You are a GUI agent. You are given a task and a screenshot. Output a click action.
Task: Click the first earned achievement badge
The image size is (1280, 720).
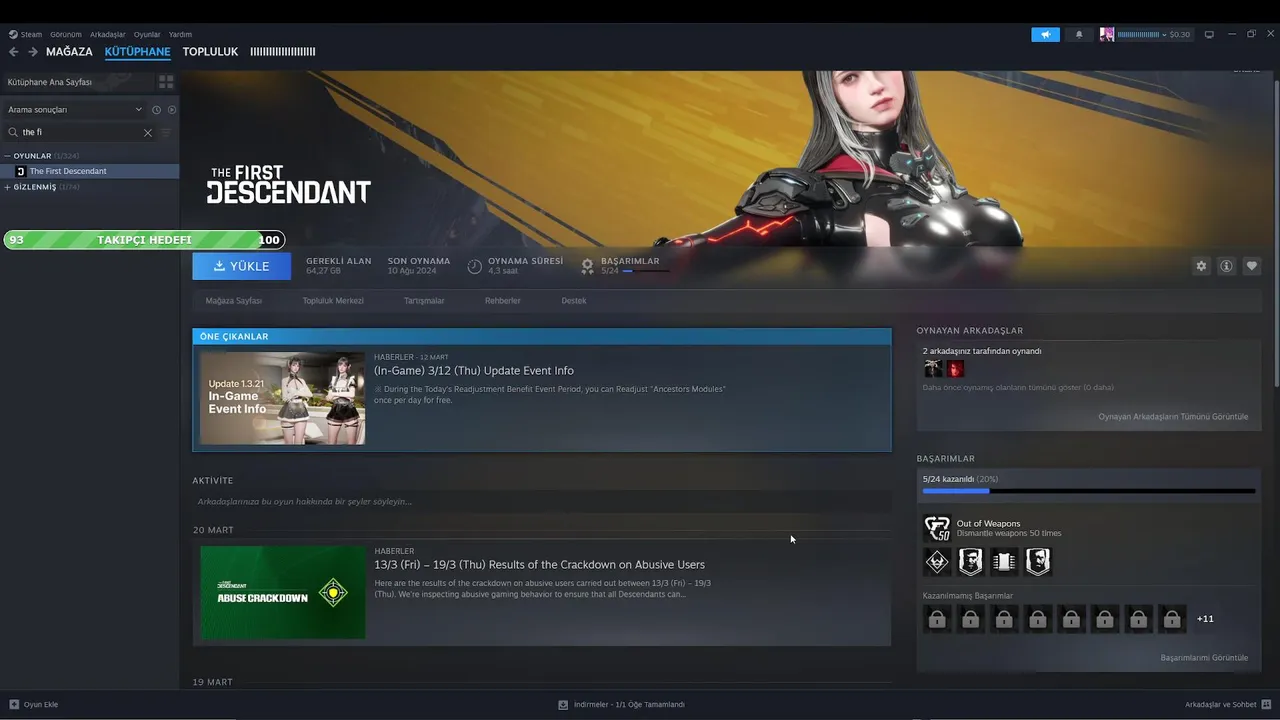tap(937, 562)
